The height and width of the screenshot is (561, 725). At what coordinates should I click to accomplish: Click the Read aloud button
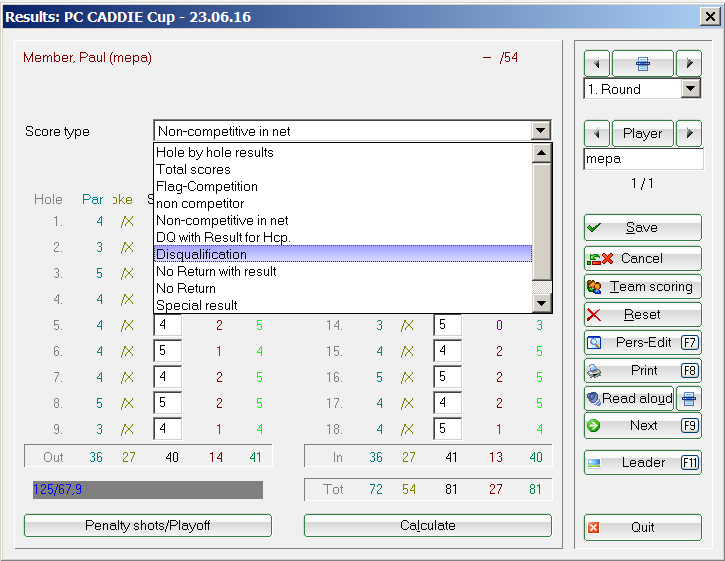point(629,399)
